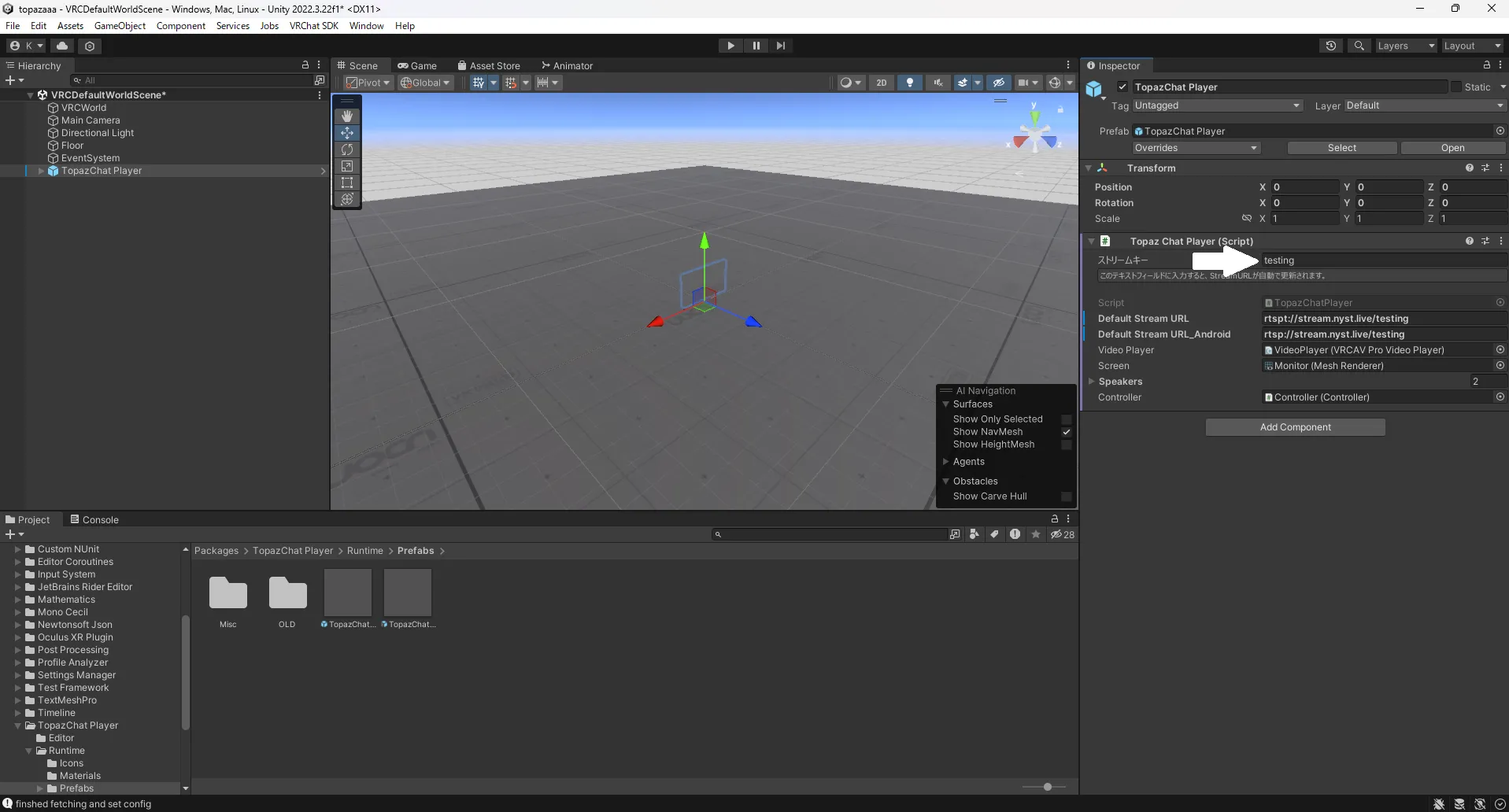Select the Rect tool
The width and height of the screenshot is (1509, 812).
(347, 183)
